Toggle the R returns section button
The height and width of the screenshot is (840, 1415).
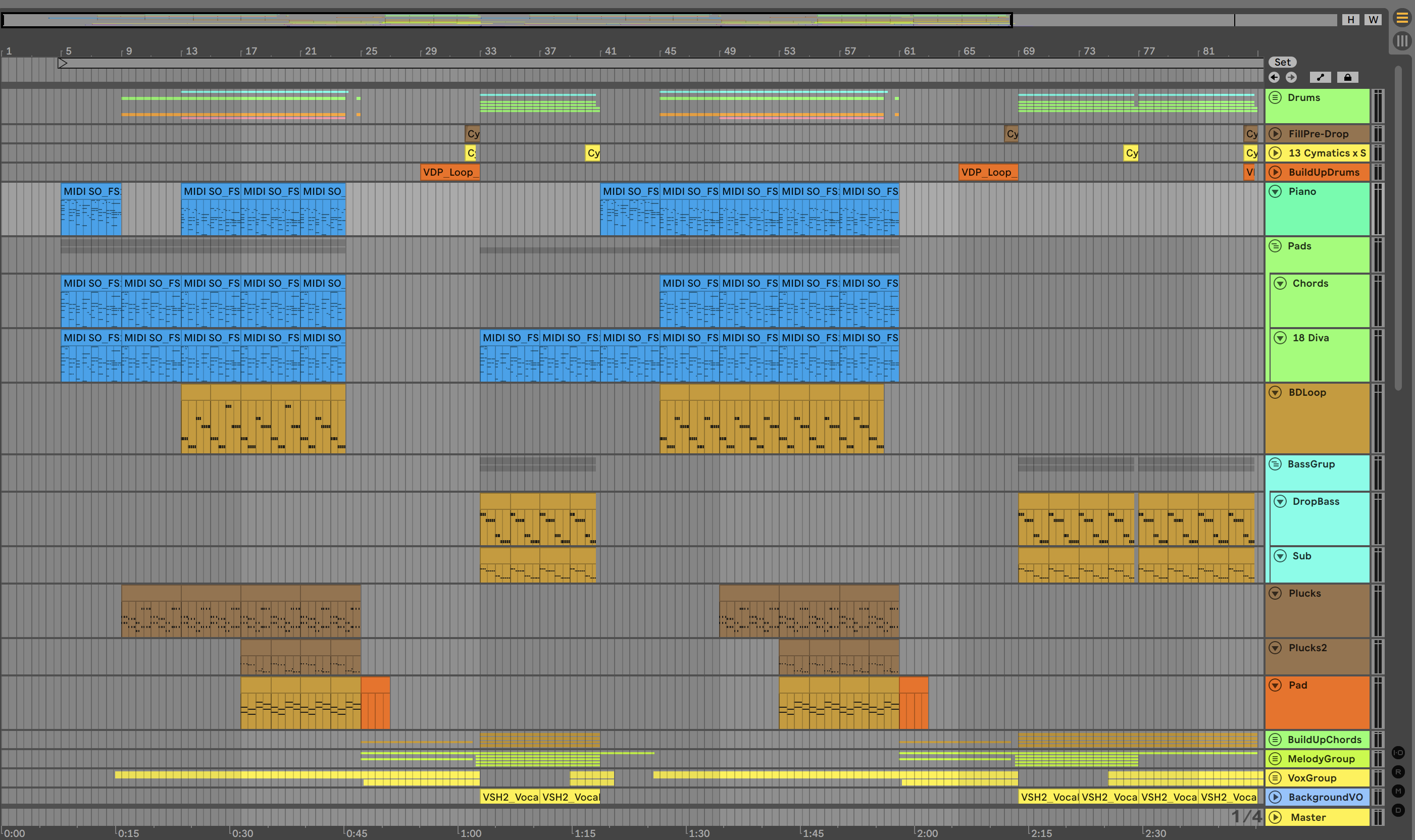point(1398,772)
